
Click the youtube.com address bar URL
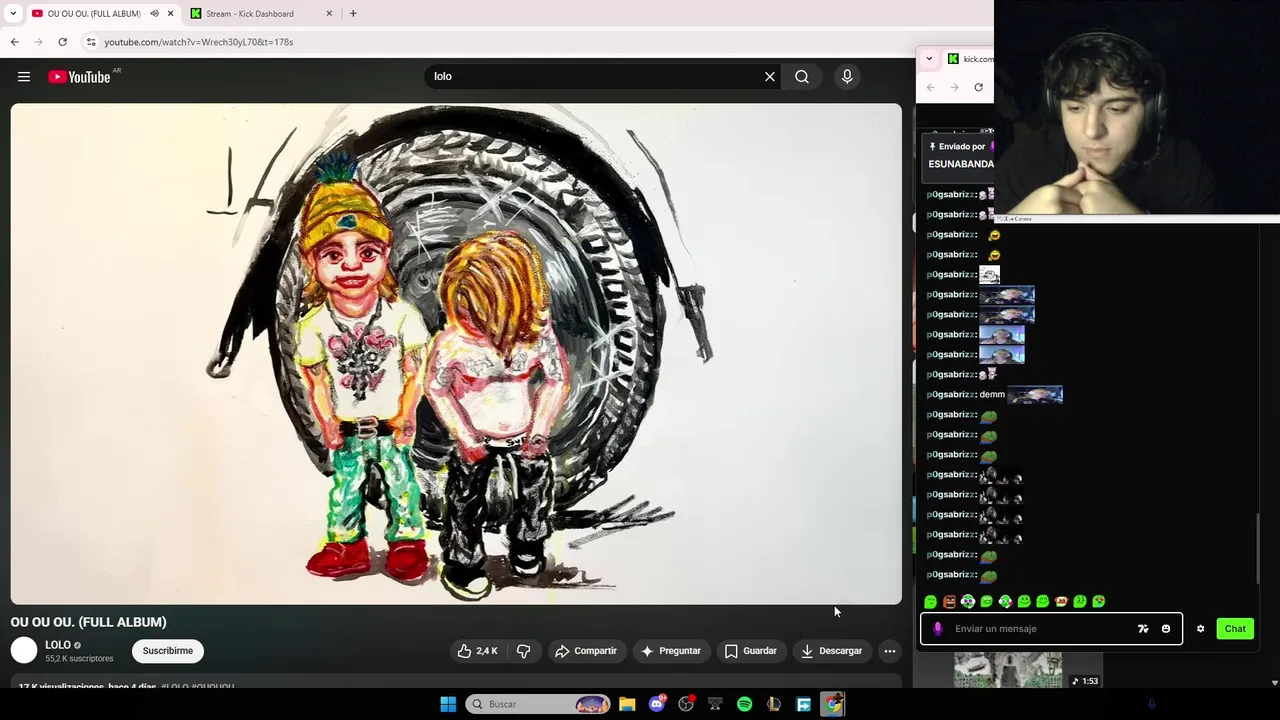click(x=198, y=42)
